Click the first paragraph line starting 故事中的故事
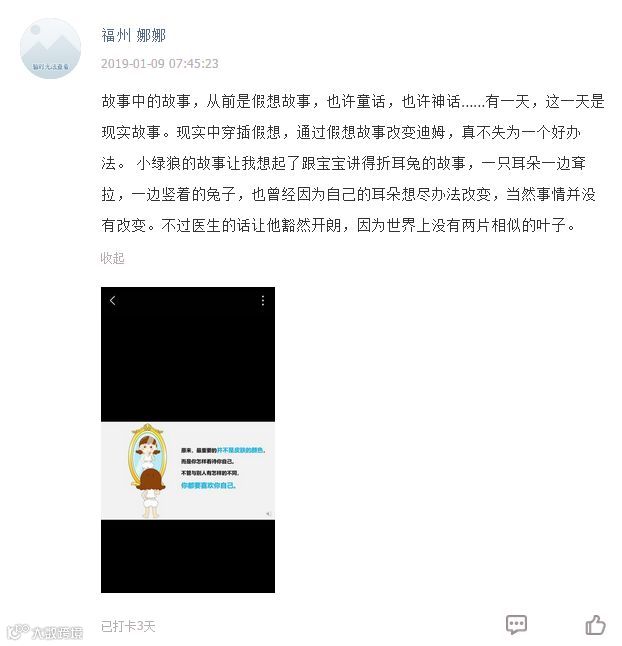 tap(353, 101)
